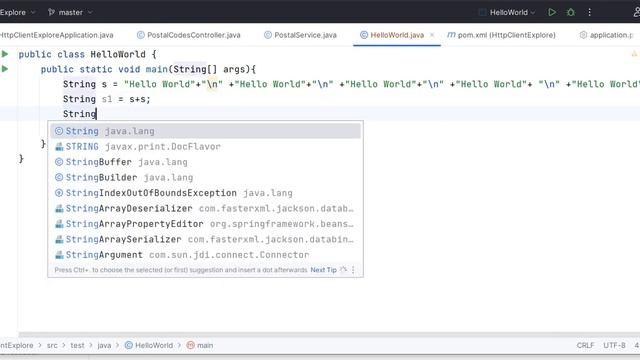Click the HelloWorld class breadcrumb

tap(149, 345)
